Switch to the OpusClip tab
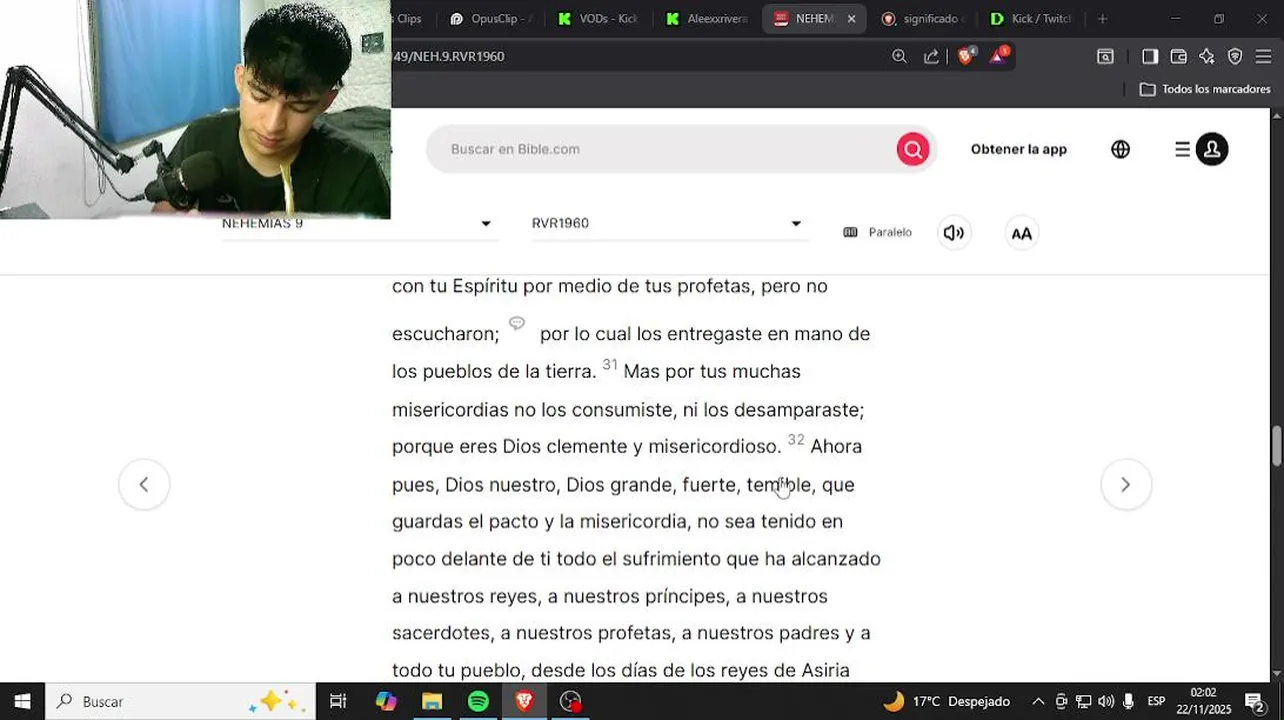Screen dimensions: 1284x720 pyautogui.click(x=490, y=19)
